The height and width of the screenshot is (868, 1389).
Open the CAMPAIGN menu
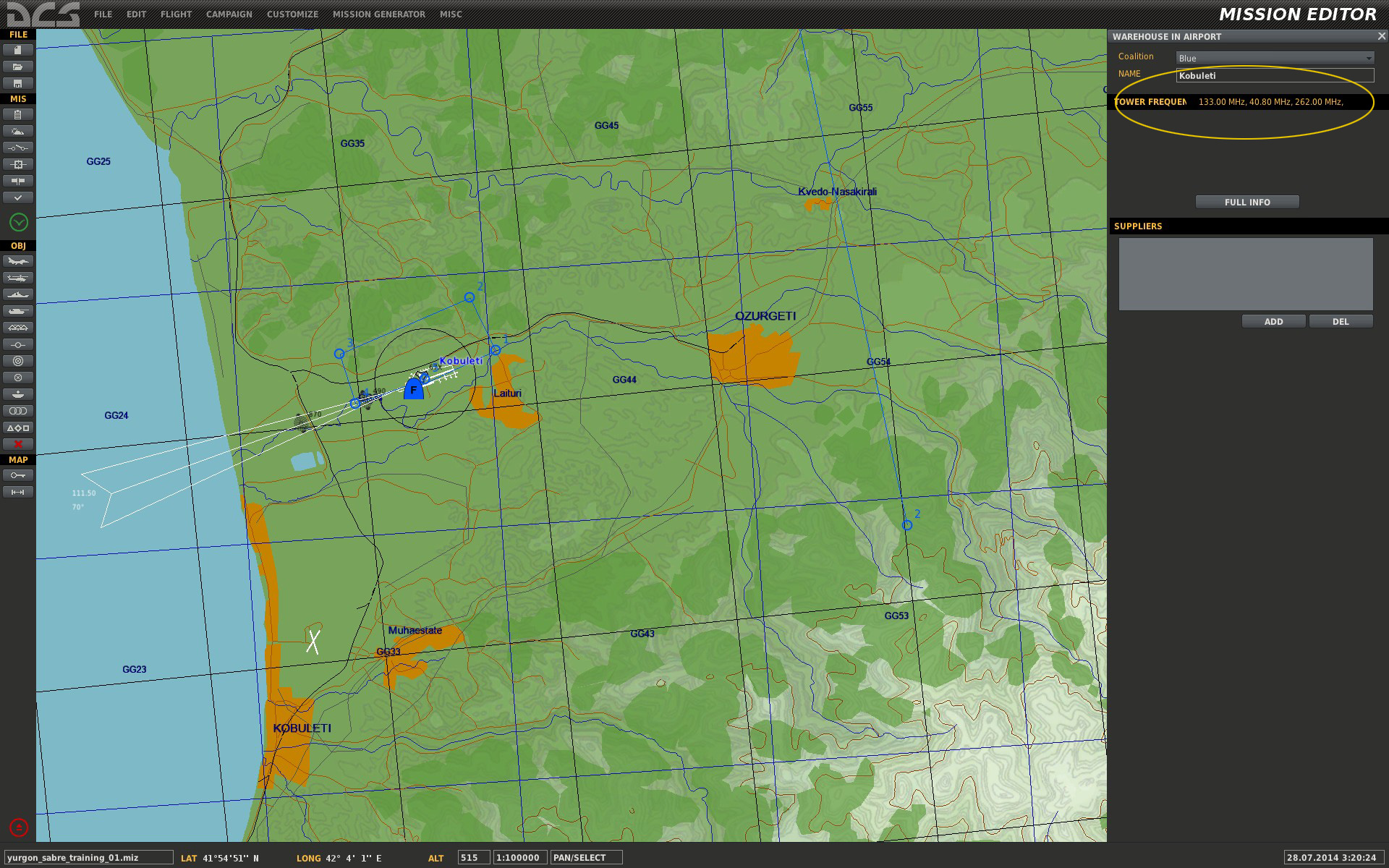coord(229,14)
